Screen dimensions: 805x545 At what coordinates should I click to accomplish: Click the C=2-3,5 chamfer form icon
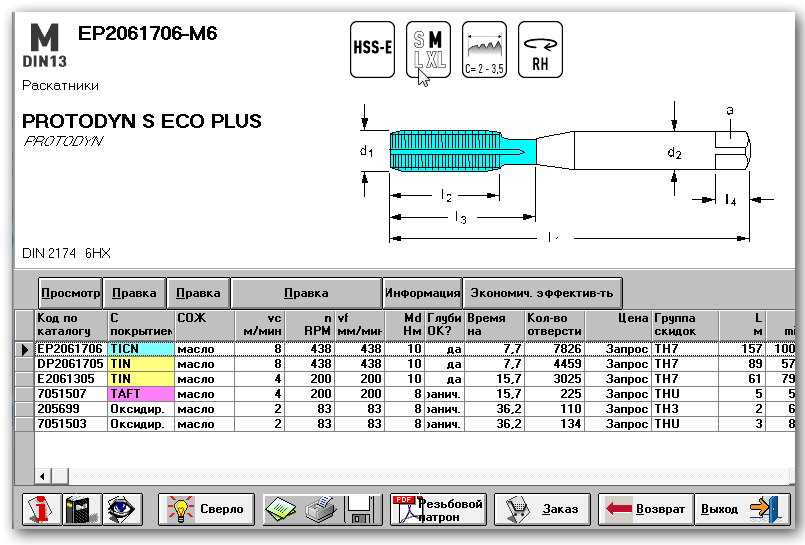pyautogui.click(x=484, y=49)
